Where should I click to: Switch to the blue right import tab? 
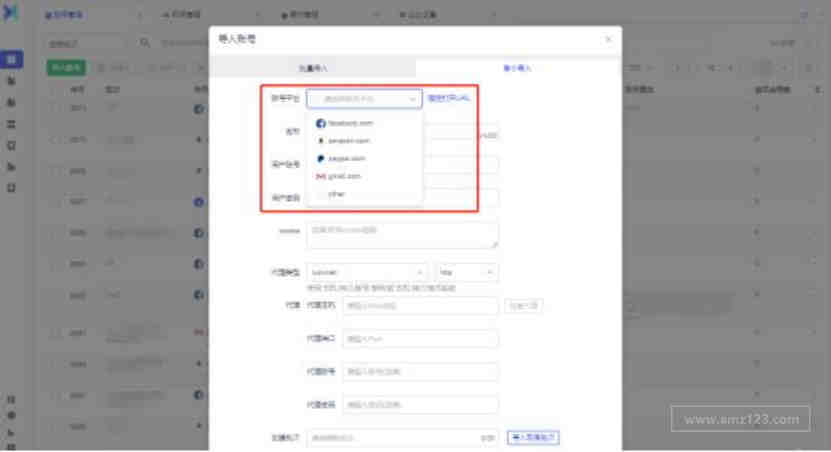517,68
